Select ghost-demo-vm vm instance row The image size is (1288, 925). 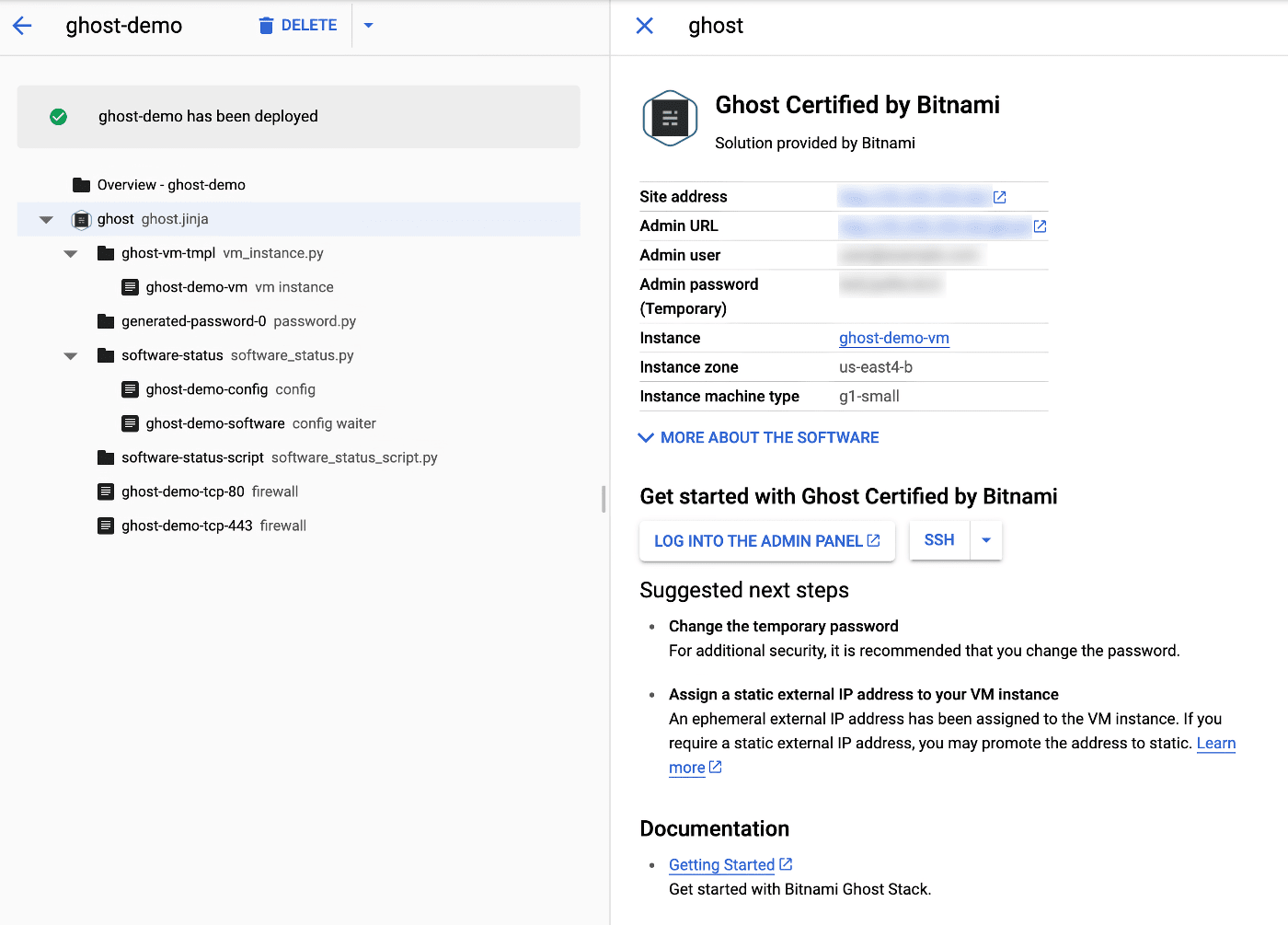299,287
